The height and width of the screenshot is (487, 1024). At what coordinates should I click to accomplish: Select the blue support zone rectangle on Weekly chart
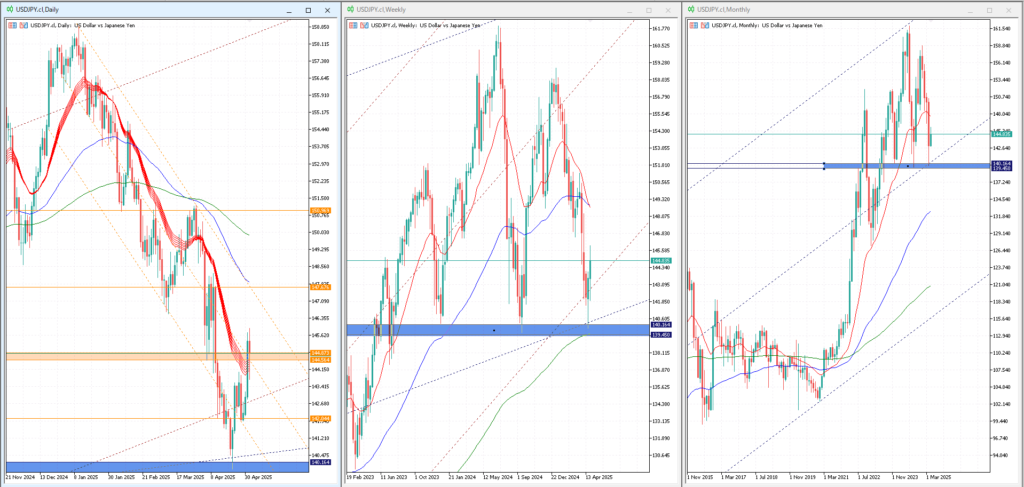point(498,330)
